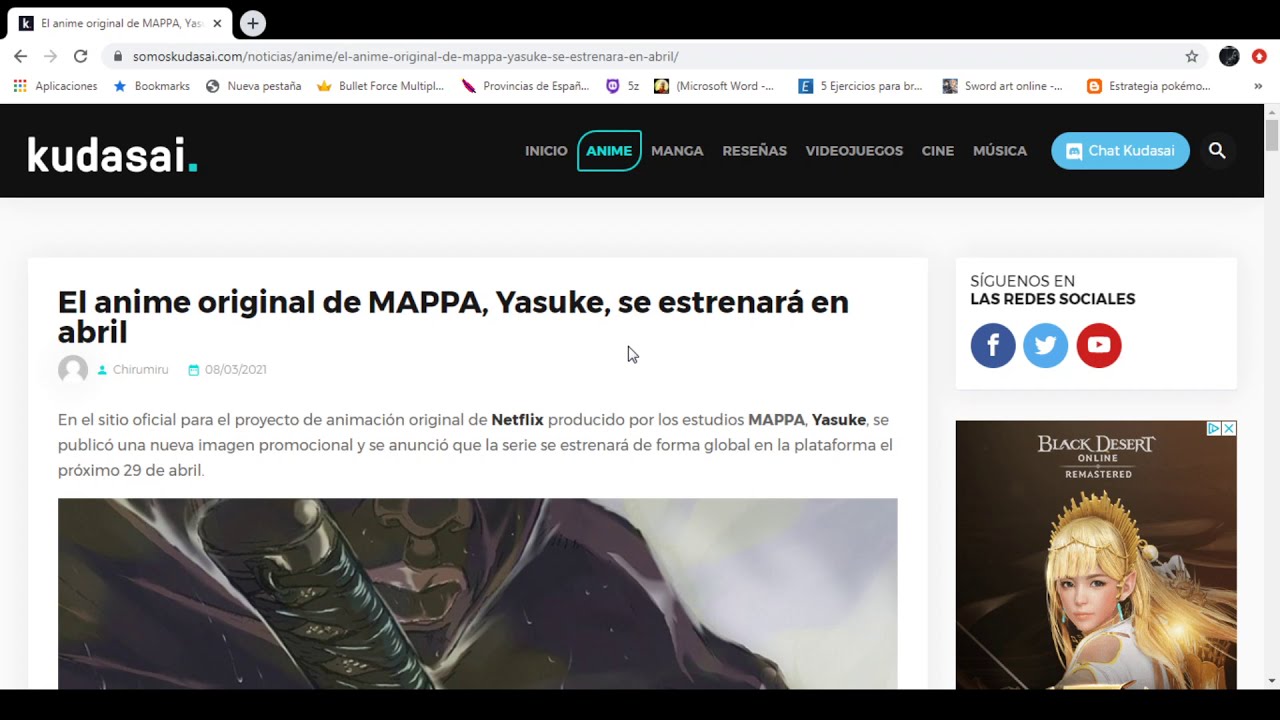
Task: Click the Chrome profile avatar icon
Action: pyautogui.click(x=1228, y=56)
